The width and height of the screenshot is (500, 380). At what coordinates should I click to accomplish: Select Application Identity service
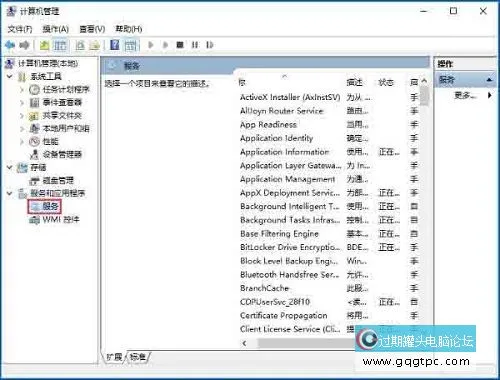(x=276, y=138)
